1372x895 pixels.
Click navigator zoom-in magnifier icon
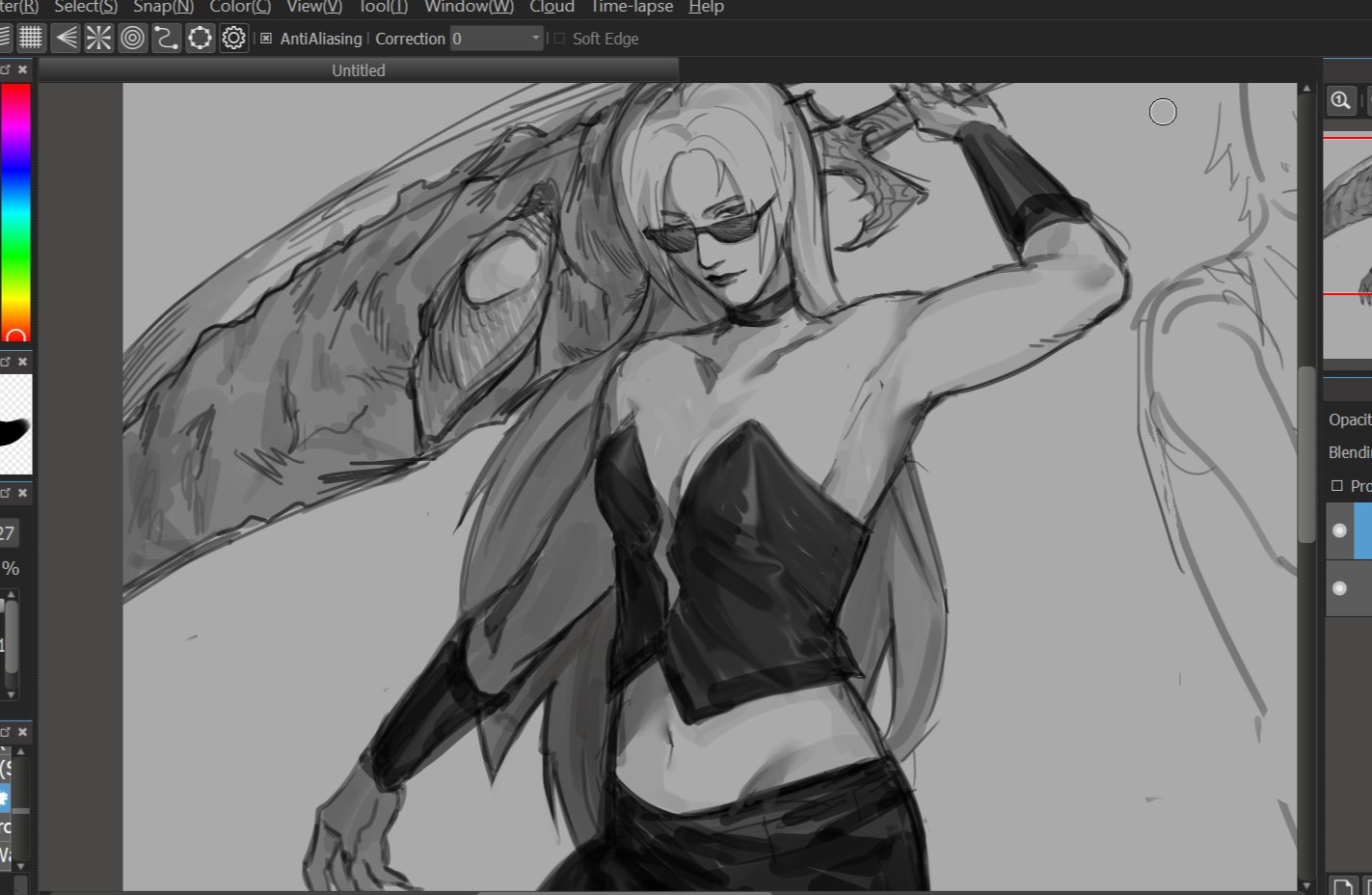coord(1340,100)
